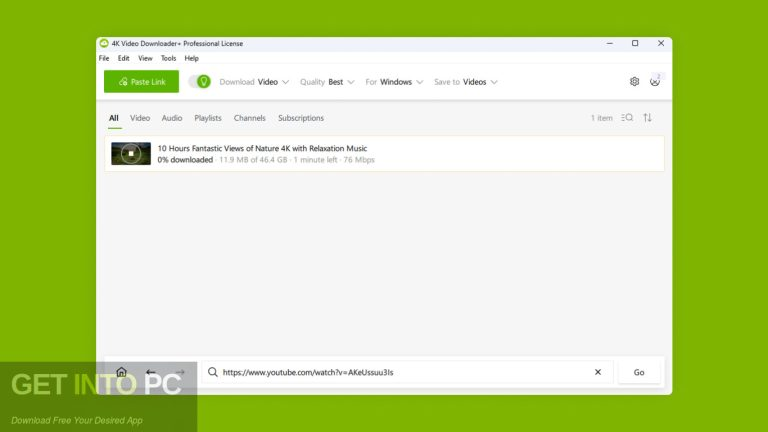Click the 1 item count label
The width and height of the screenshot is (768, 432).
click(x=601, y=118)
